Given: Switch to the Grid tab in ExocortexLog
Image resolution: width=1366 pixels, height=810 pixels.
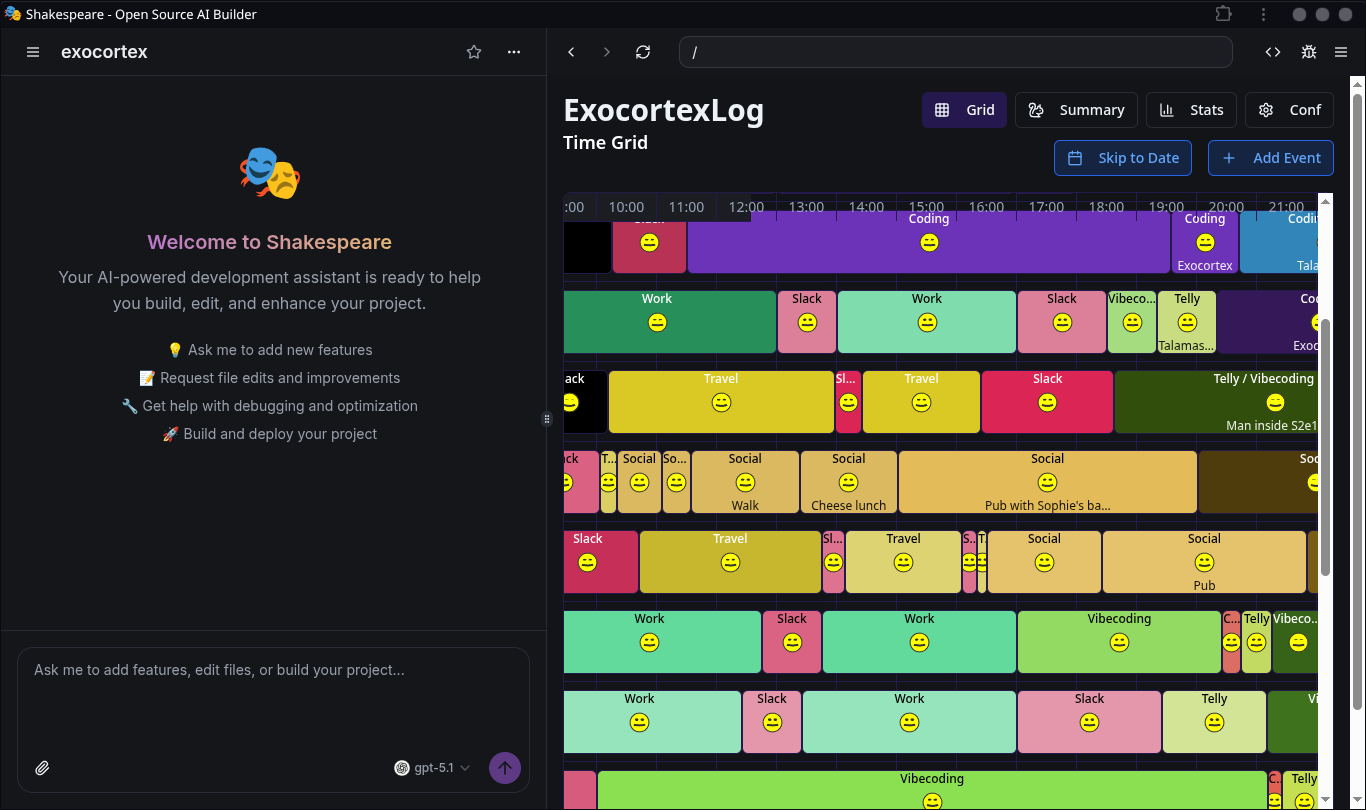Looking at the screenshot, I should click(964, 110).
